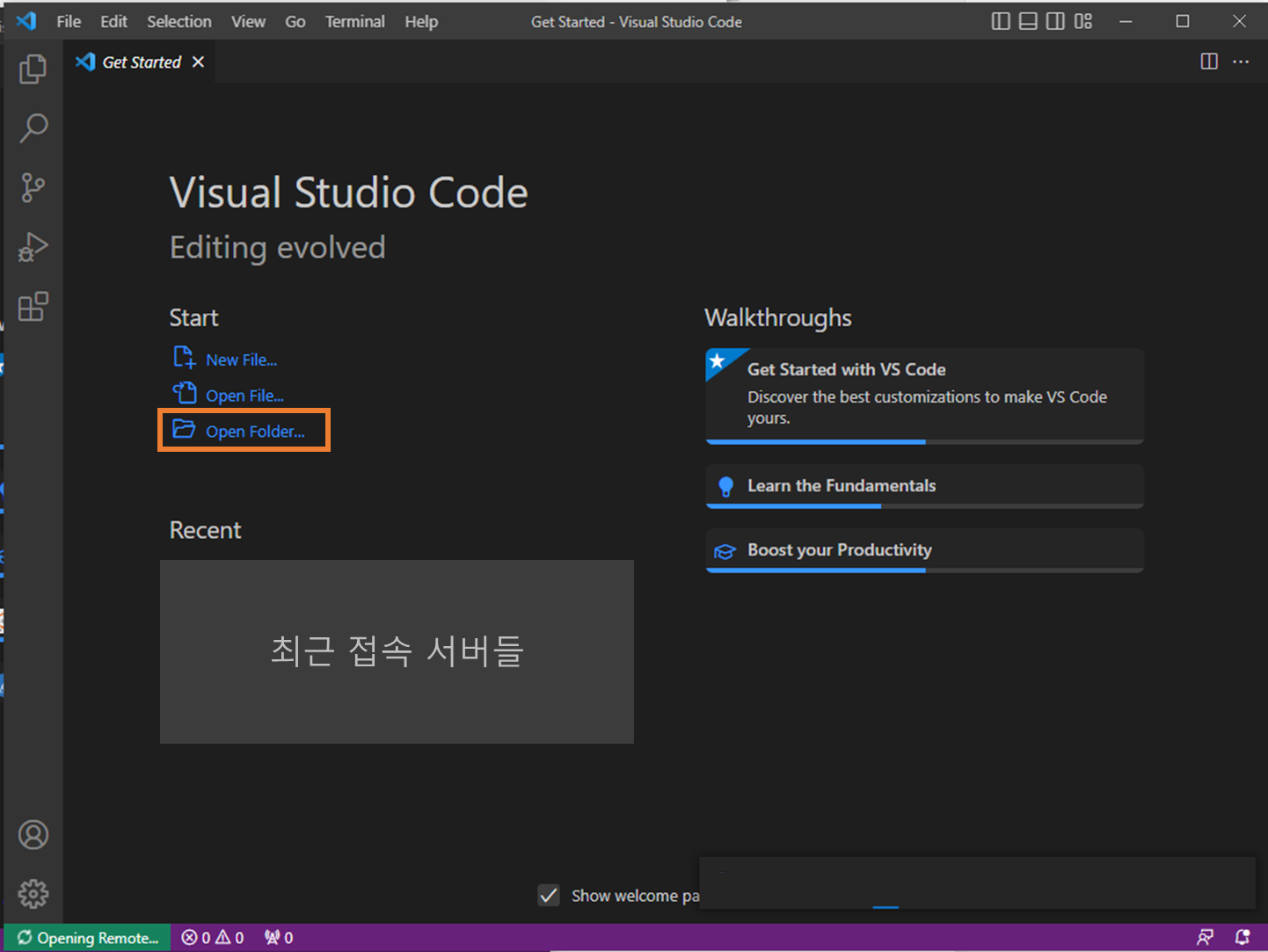The image size is (1268, 952).
Task: Click the ports forwarded status item
Action: (279, 938)
